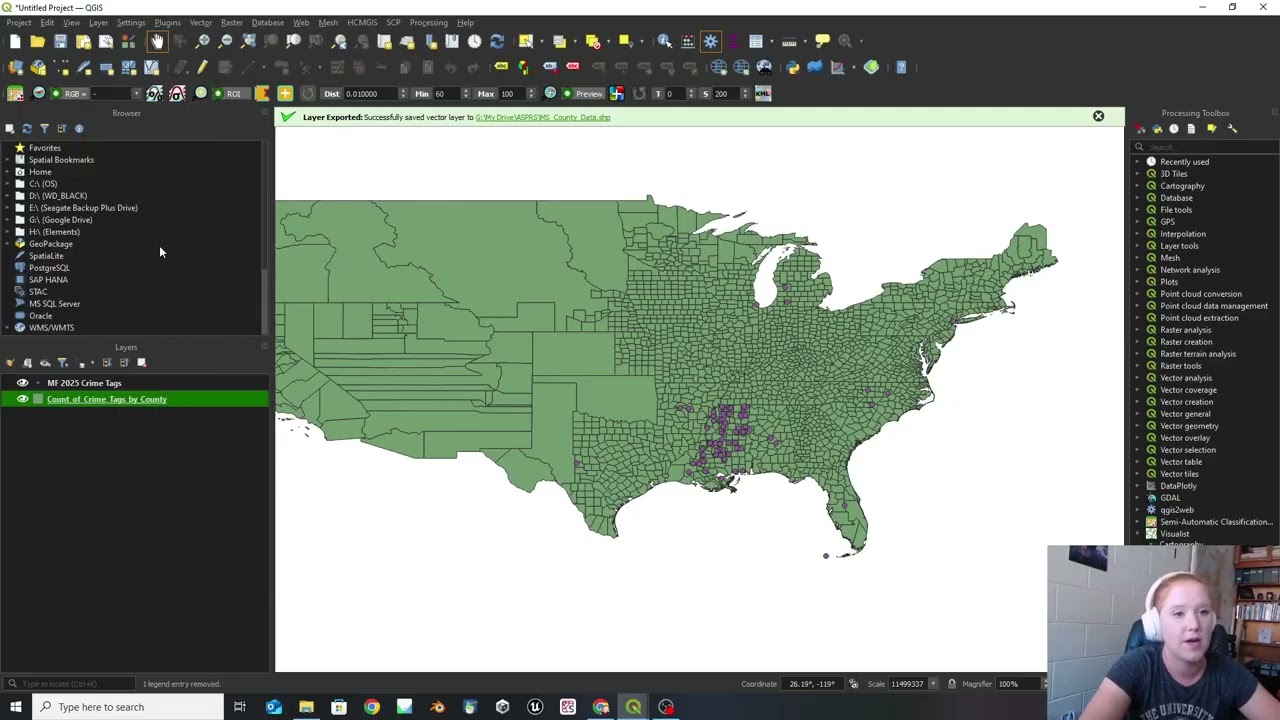The width and height of the screenshot is (1280, 720).
Task: Click the Browser panel filter icon
Action: point(44,128)
